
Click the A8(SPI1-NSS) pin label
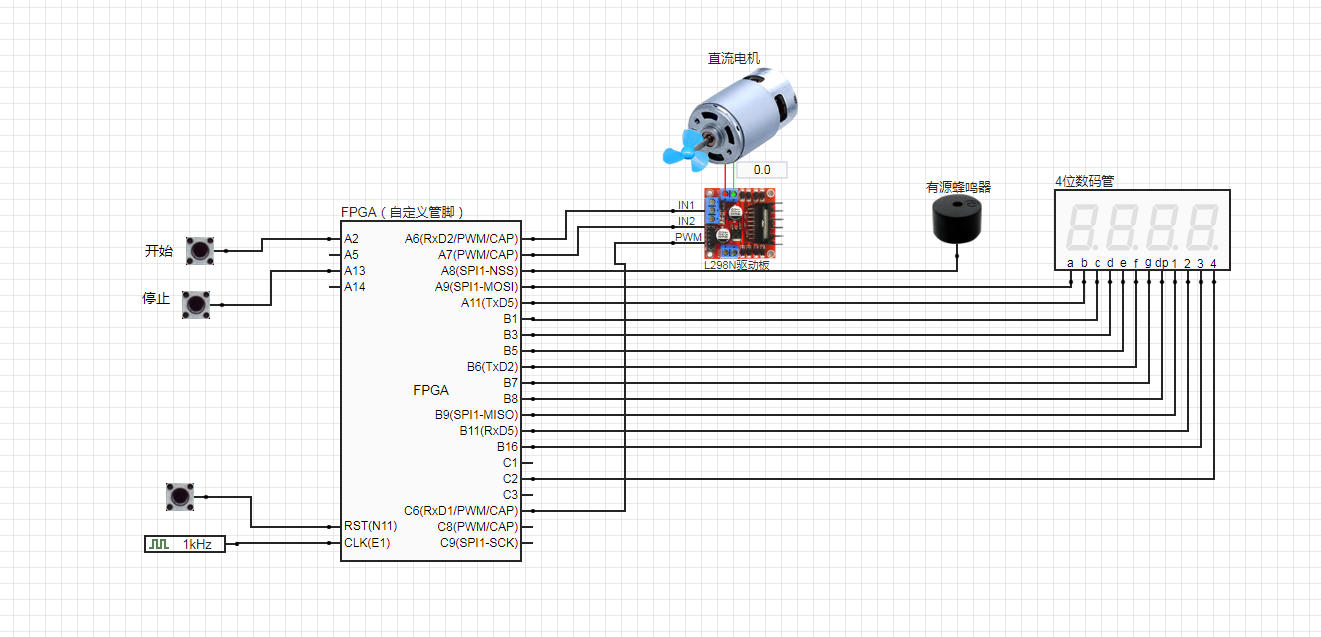tap(479, 271)
